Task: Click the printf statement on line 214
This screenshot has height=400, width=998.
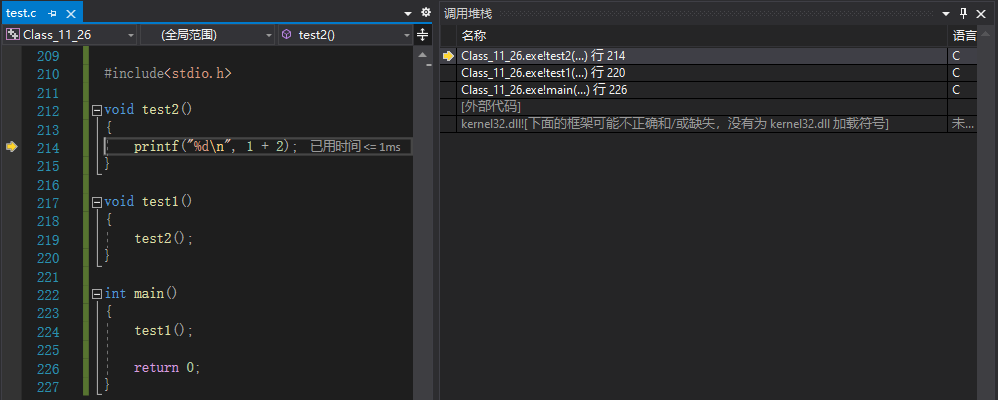Action: click(216, 146)
